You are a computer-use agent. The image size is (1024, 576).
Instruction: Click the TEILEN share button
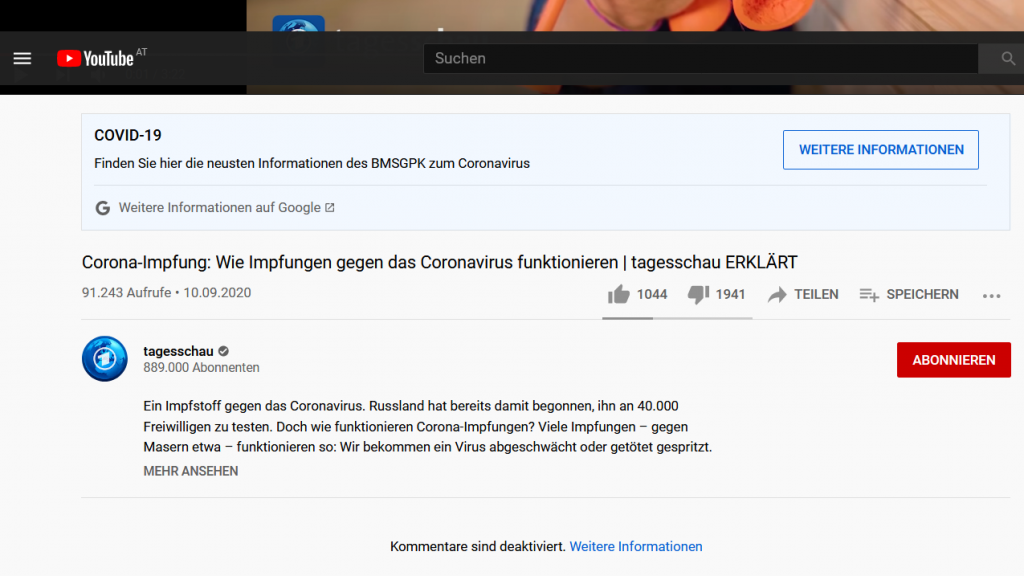803,295
